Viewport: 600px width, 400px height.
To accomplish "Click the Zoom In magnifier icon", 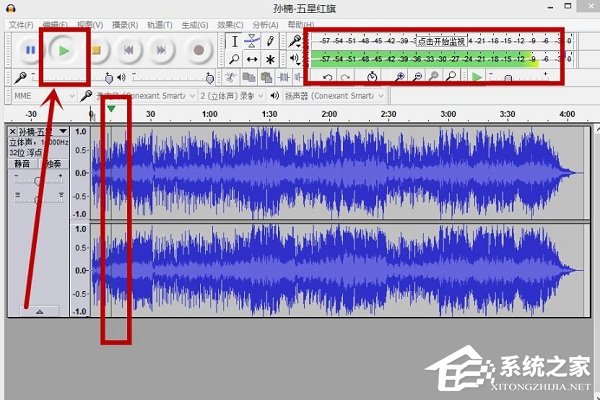I will click(400, 77).
